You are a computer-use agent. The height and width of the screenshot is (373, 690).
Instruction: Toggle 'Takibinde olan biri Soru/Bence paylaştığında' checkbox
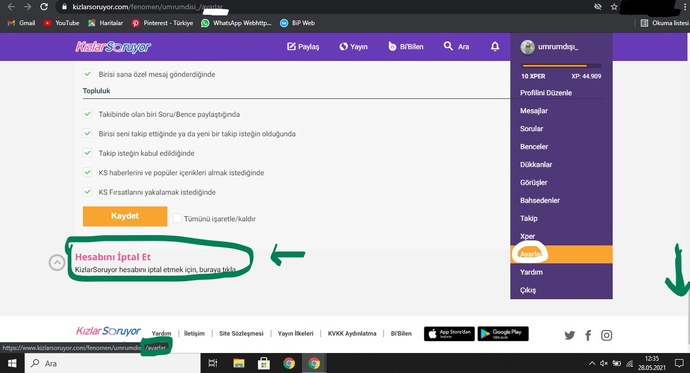88,114
